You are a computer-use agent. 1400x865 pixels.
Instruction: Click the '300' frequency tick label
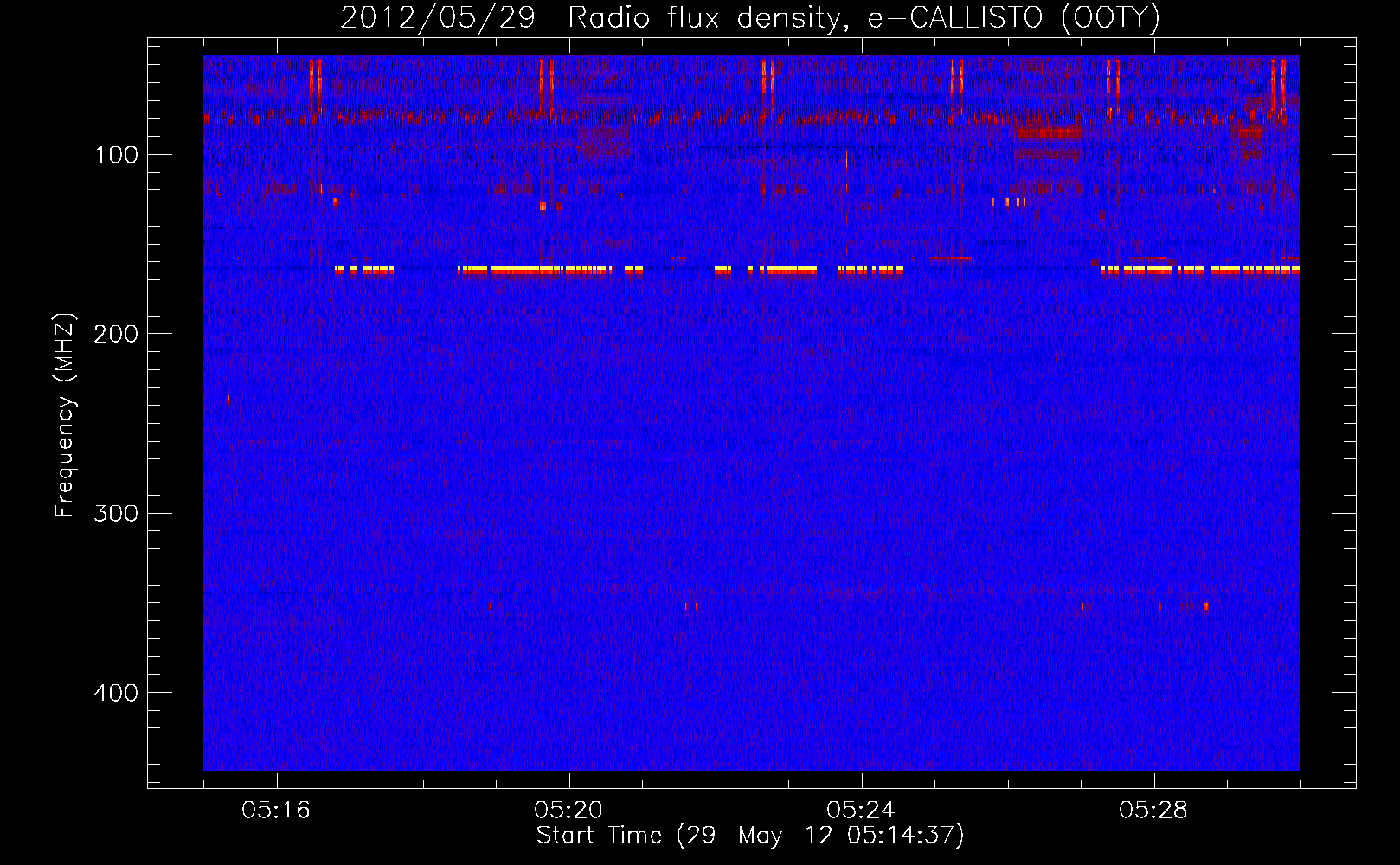116,513
